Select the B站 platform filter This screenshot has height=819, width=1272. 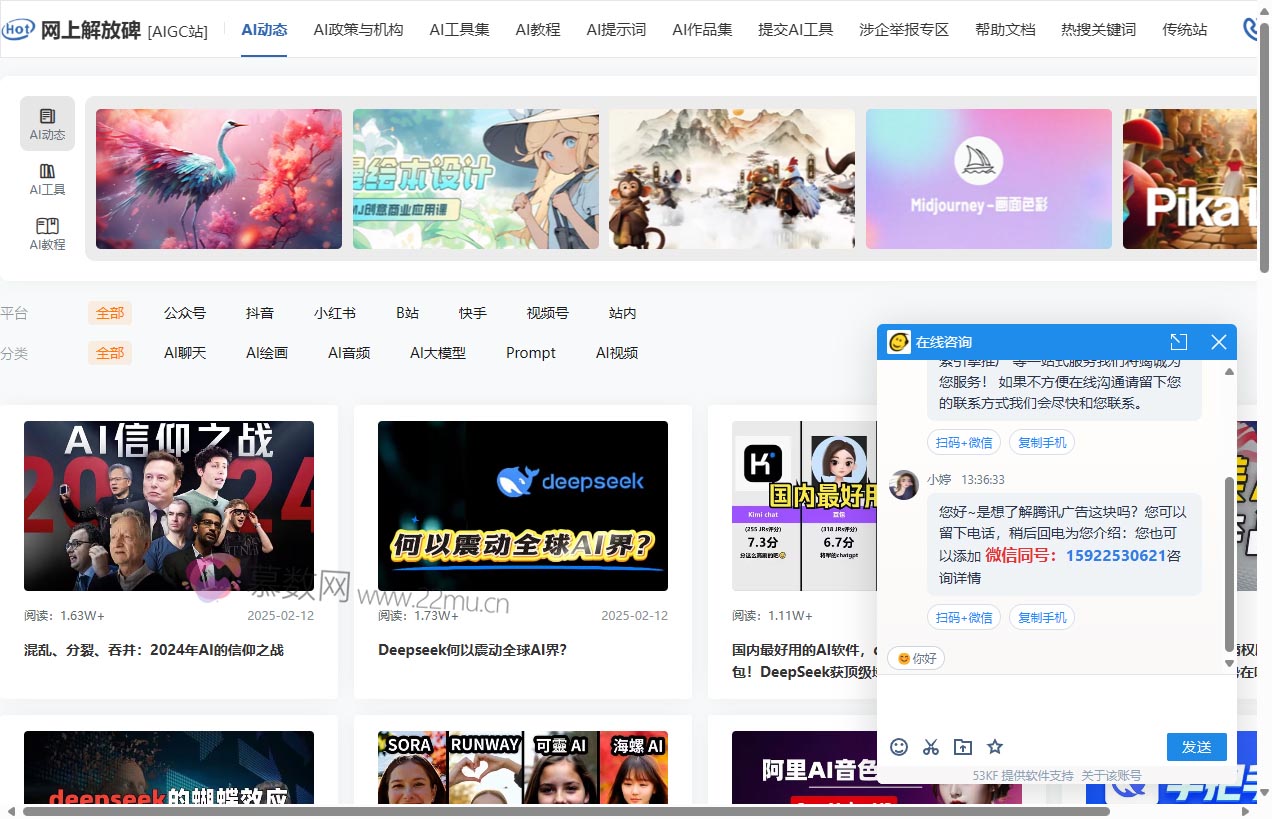tap(407, 312)
